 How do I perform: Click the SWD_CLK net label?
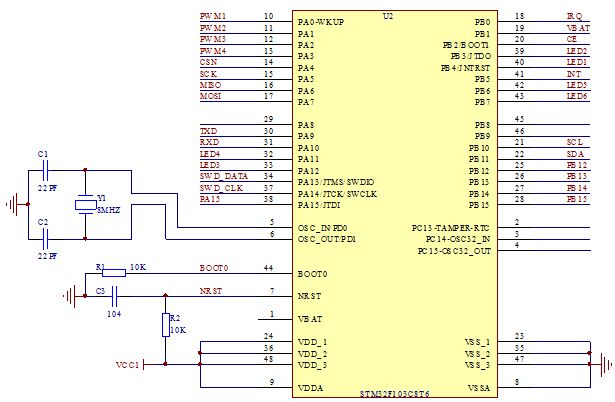(x=222, y=188)
